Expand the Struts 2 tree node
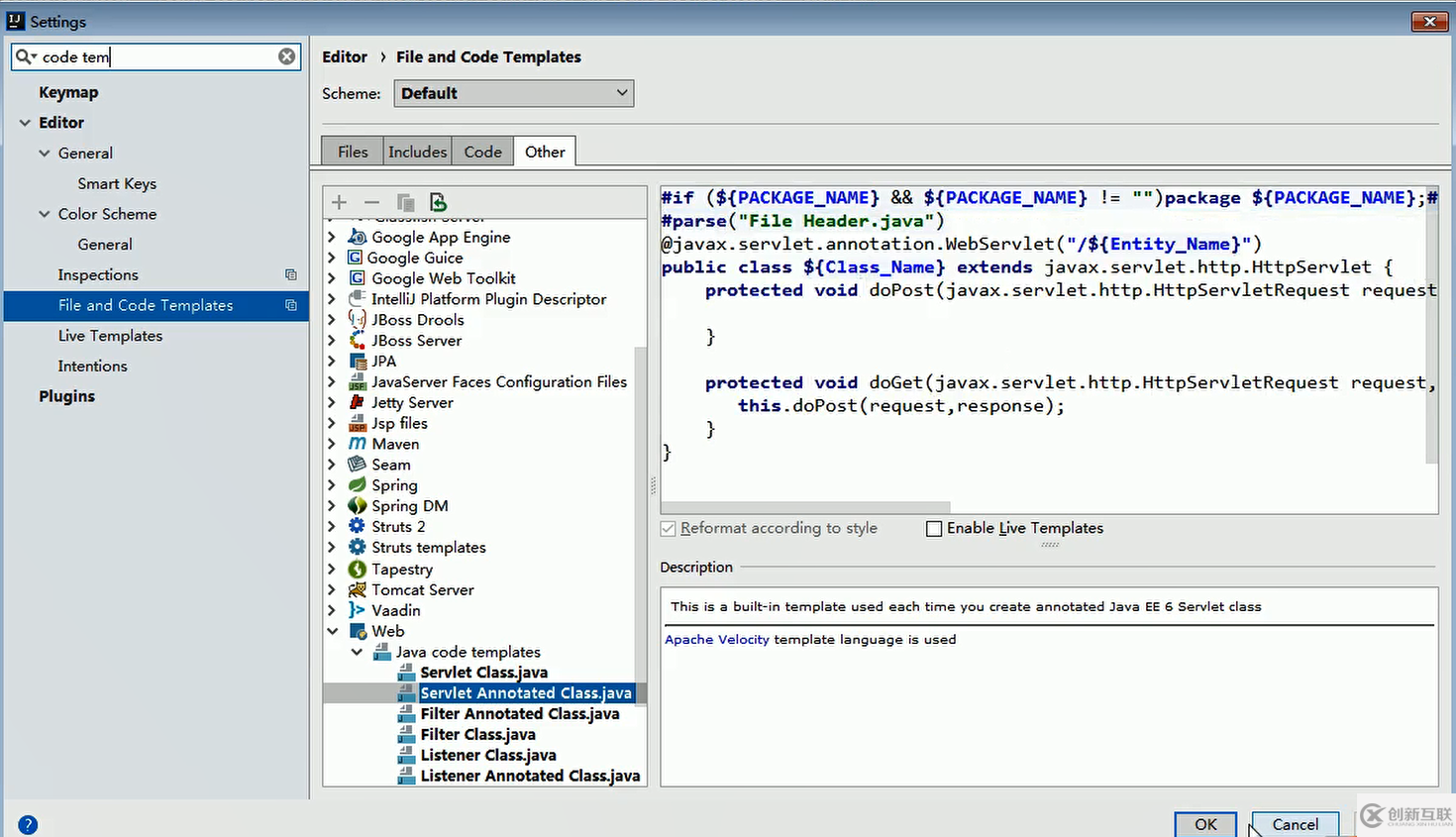This screenshot has height=837, width=1456. pos(332,527)
